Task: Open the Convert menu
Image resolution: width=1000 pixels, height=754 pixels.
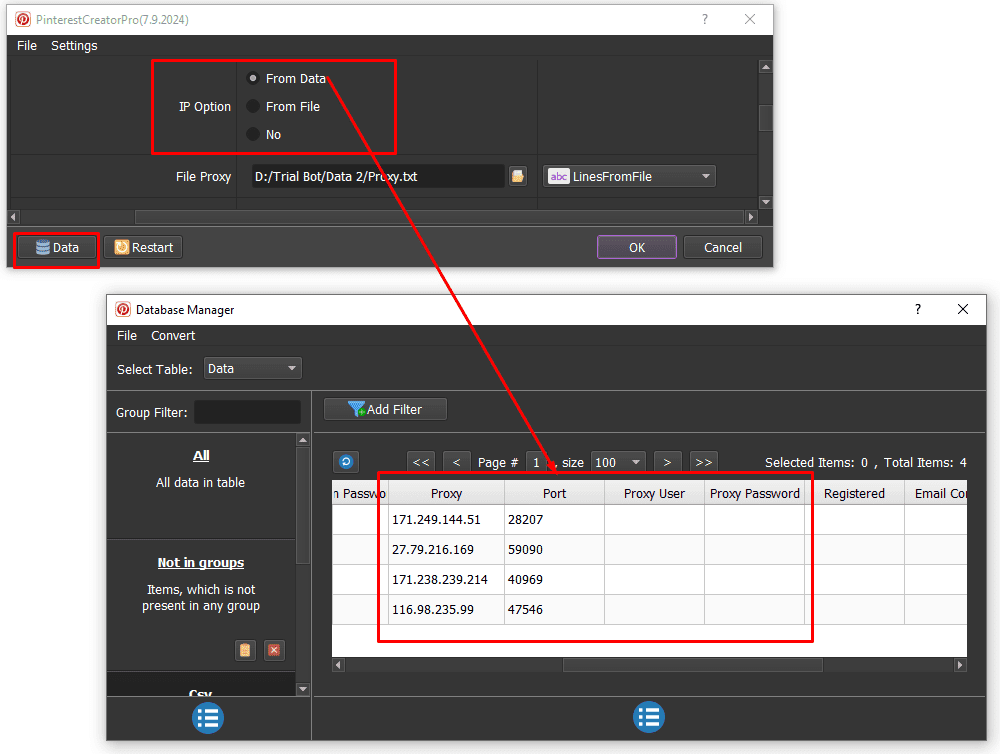Action: pos(173,336)
